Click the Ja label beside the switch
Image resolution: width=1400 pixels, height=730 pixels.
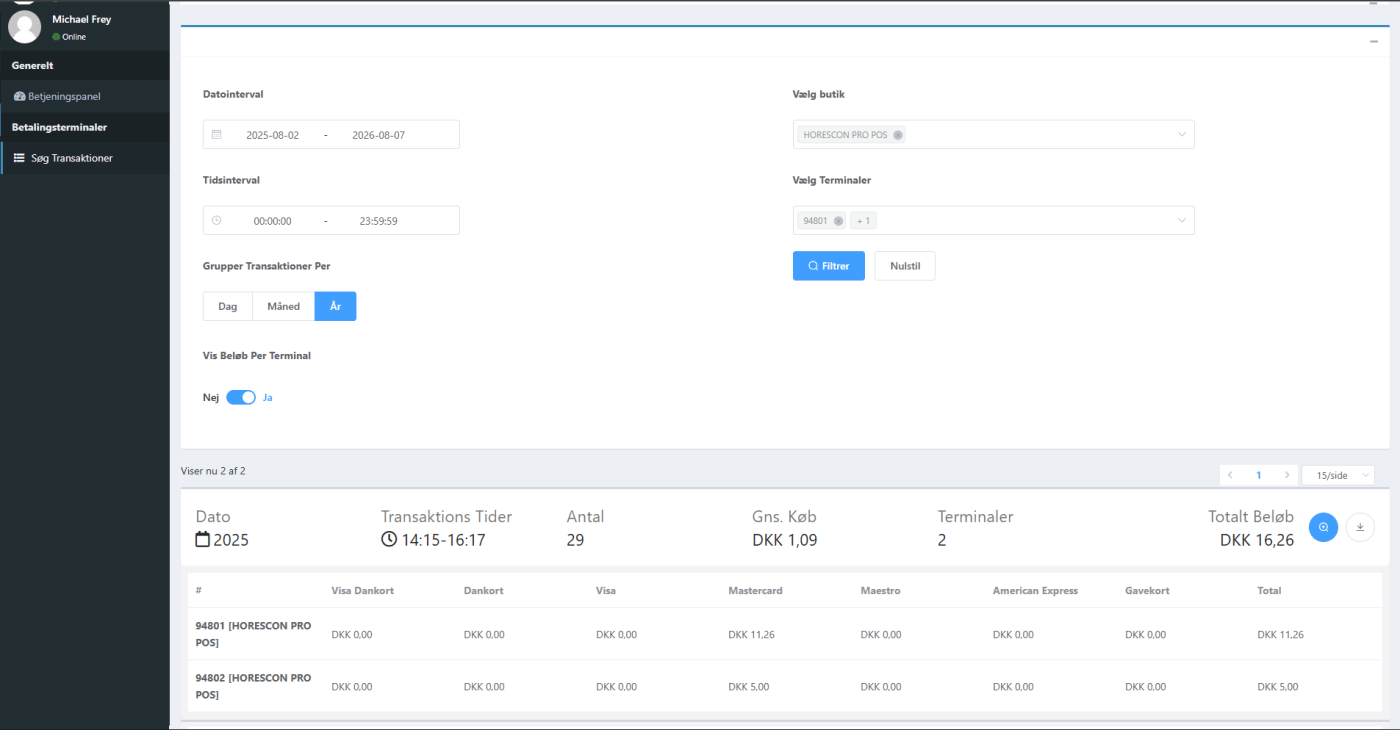[268, 397]
